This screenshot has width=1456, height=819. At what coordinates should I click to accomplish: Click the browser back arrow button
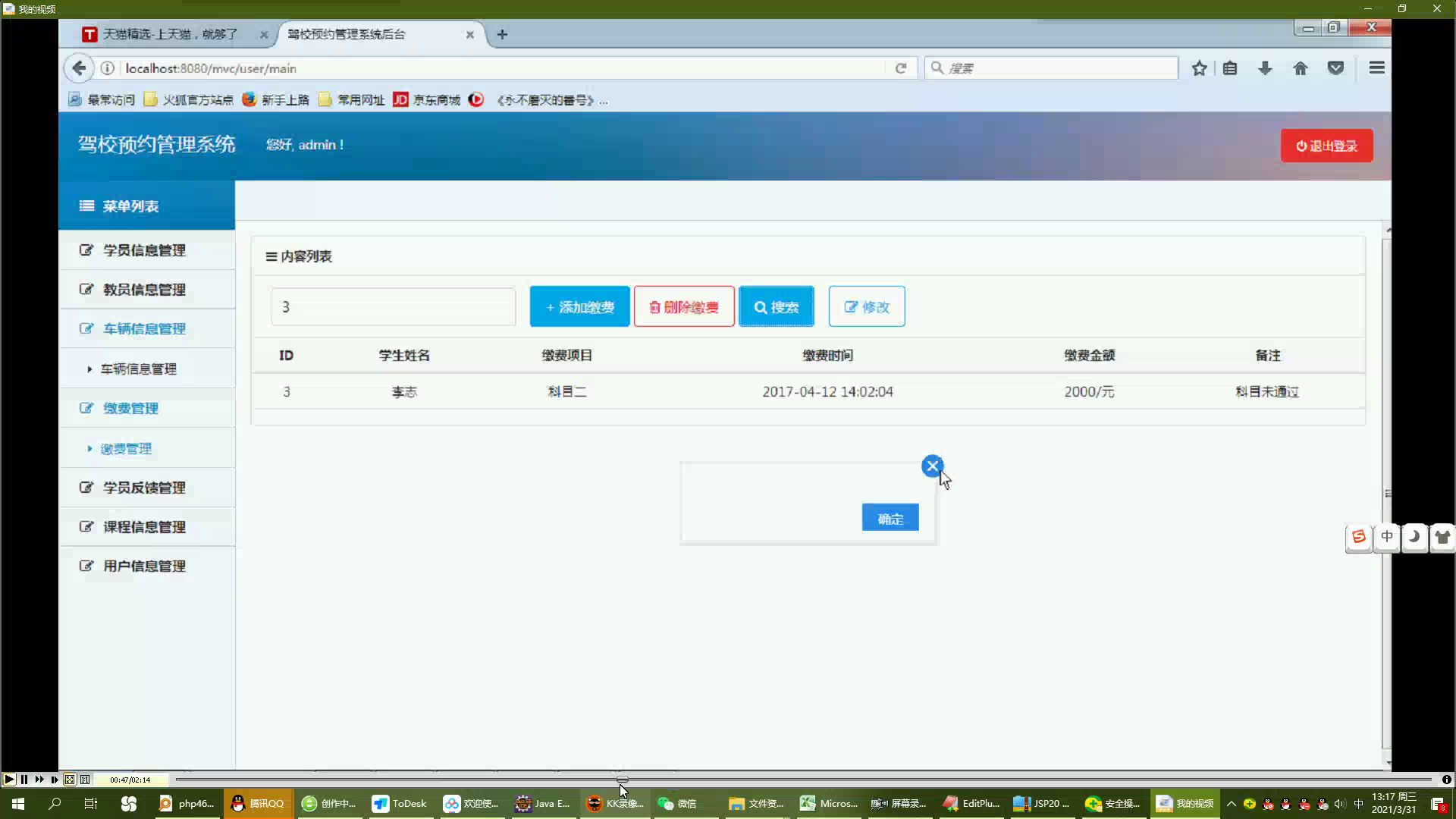click(x=79, y=68)
